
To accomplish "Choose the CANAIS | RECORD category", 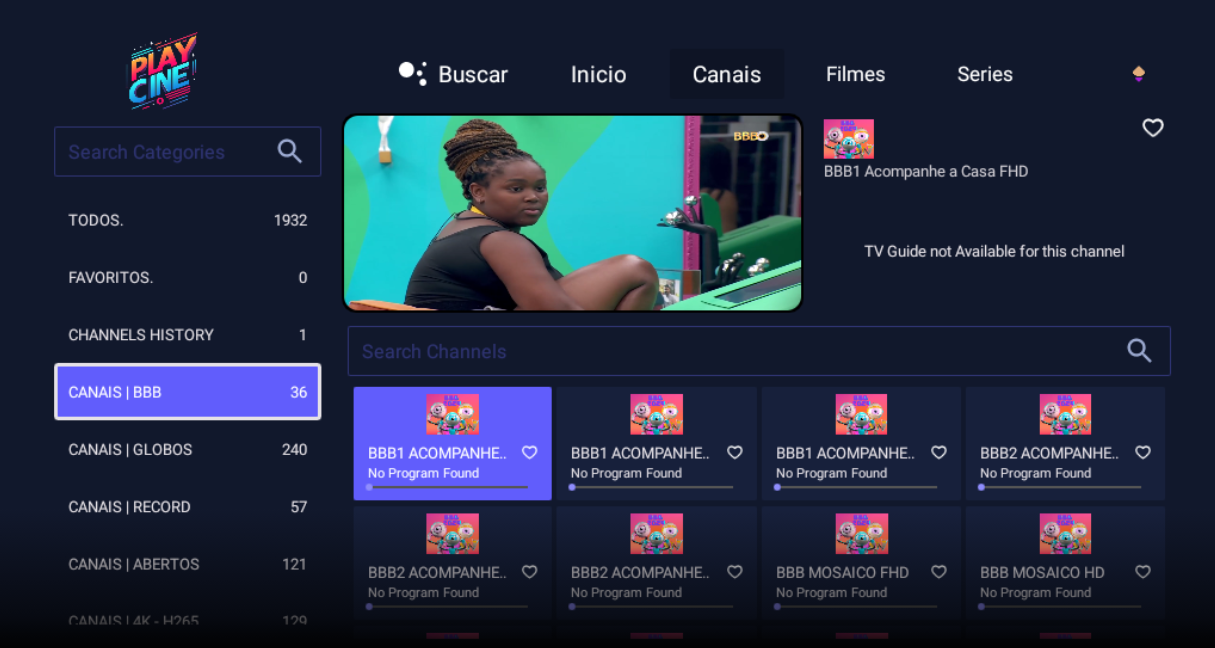I will point(187,507).
